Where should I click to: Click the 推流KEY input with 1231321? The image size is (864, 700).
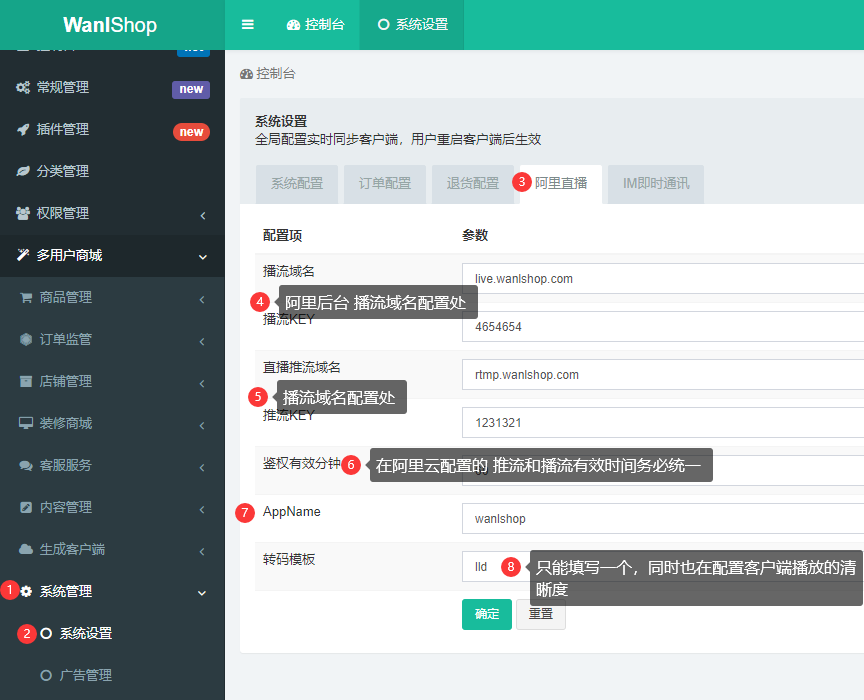click(663, 423)
